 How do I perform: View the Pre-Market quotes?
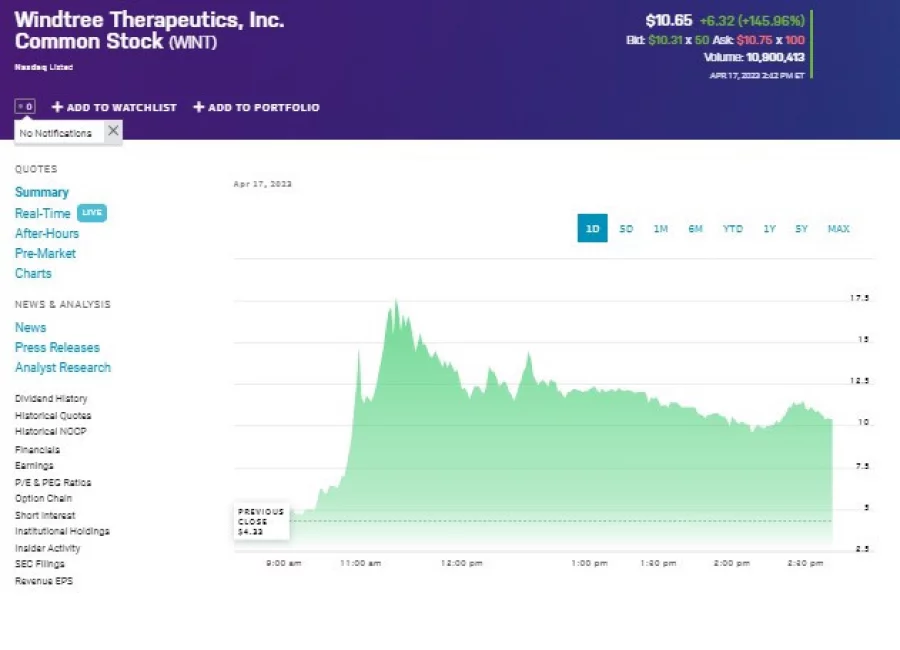(45, 253)
